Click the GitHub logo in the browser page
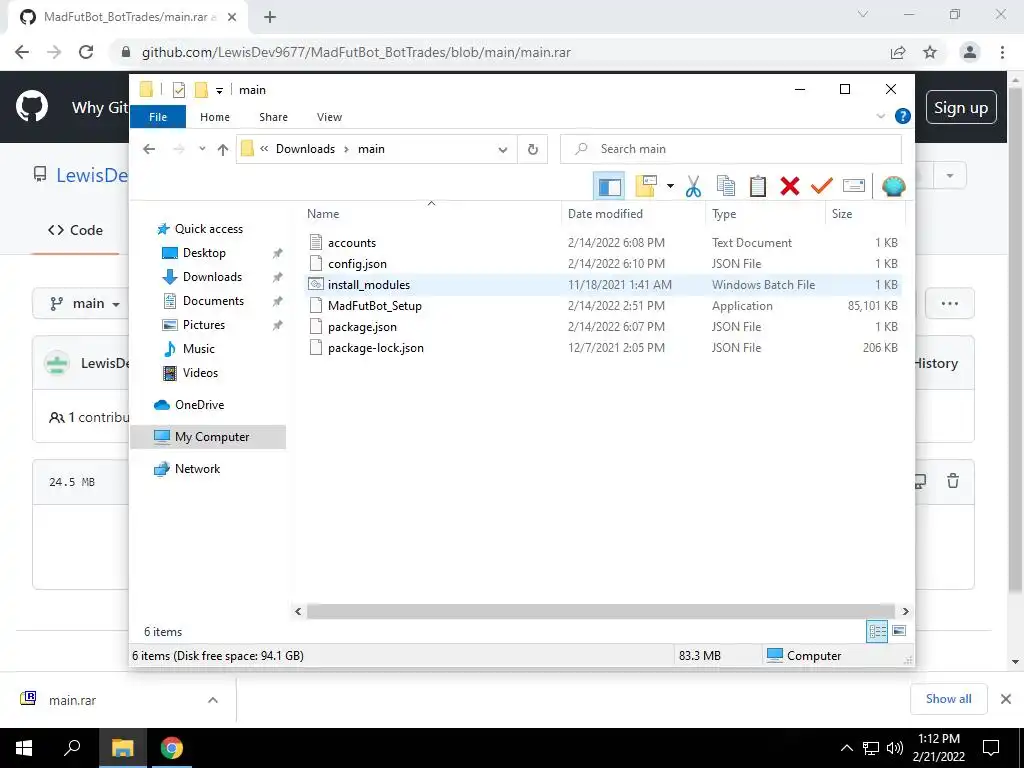Image resolution: width=1024 pixels, height=768 pixels. coord(32,107)
